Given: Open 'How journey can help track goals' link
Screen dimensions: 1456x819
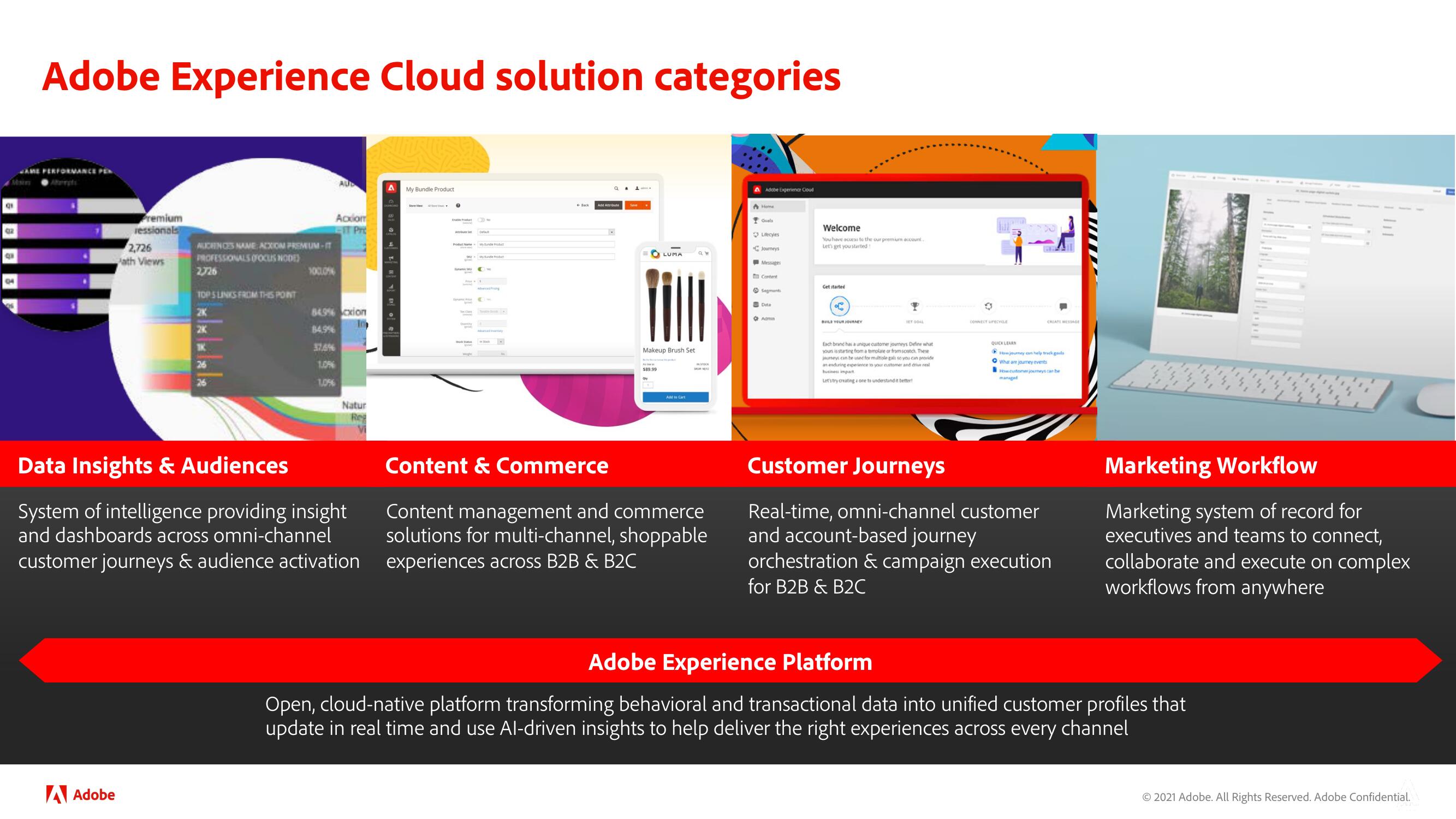Looking at the screenshot, I should [x=1031, y=353].
